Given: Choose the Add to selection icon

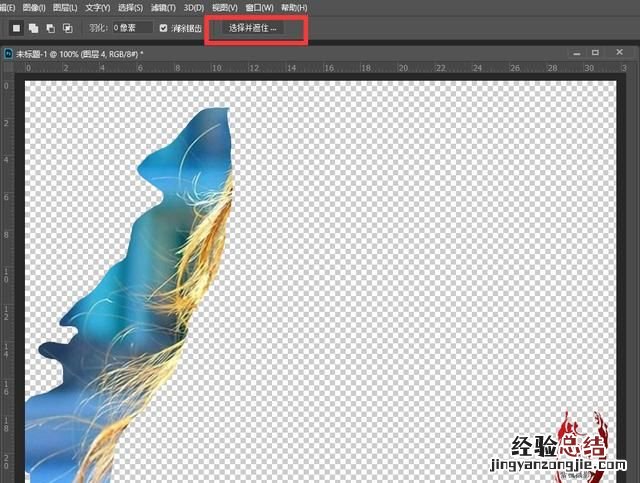Looking at the screenshot, I should 33,28.
